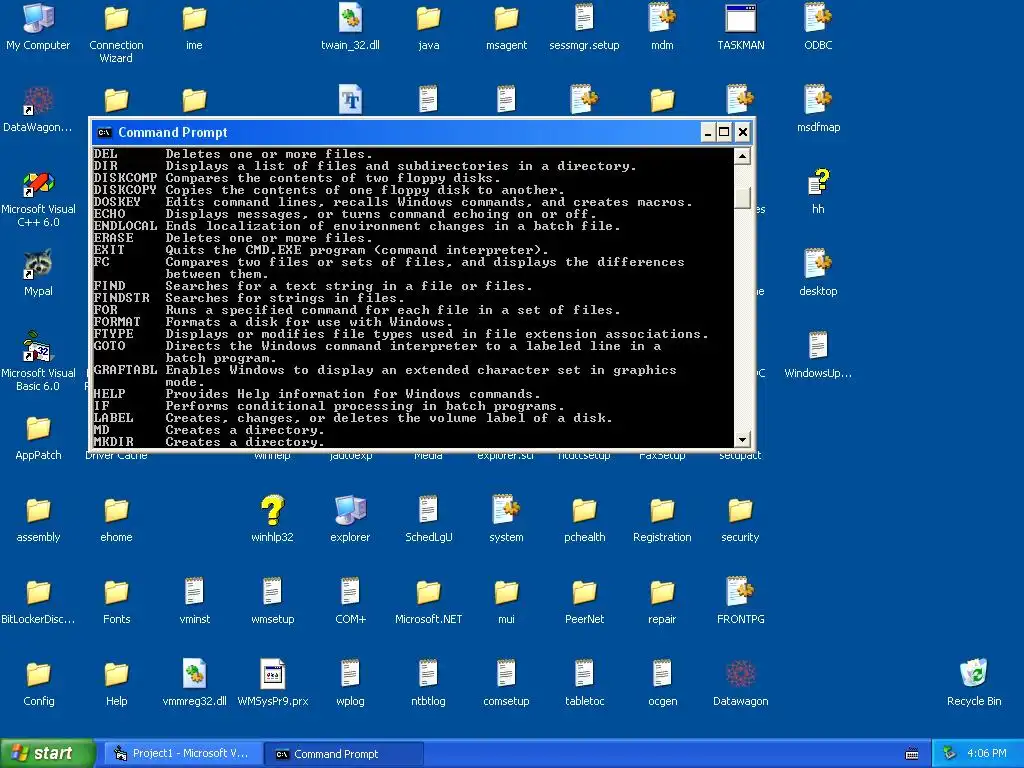Launch Microsoft Visual C++ 6.0 shortcut

38,183
